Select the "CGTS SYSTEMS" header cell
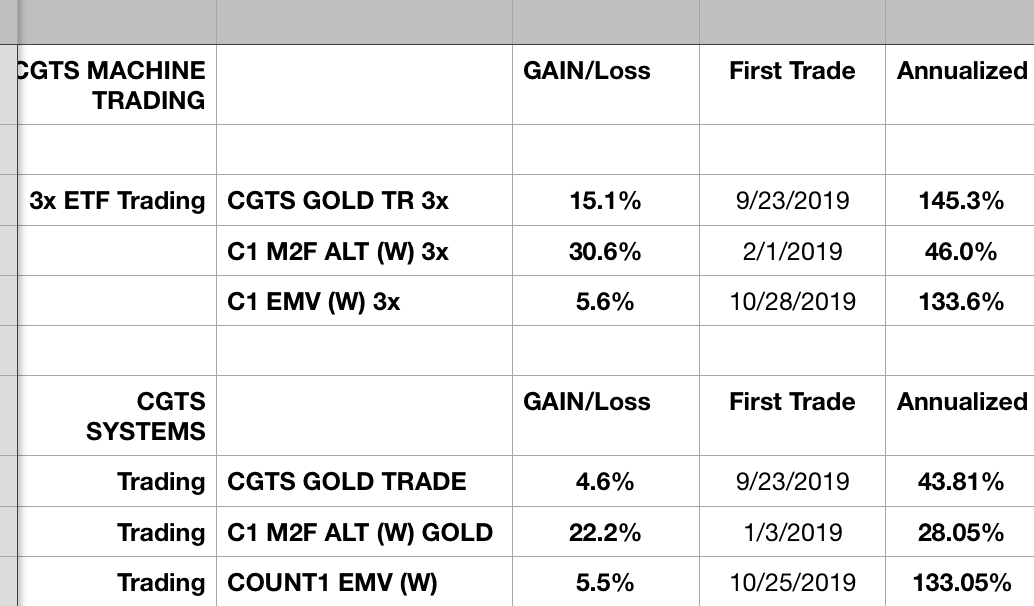This screenshot has height=606, width=1034. pyautogui.click(x=170, y=416)
